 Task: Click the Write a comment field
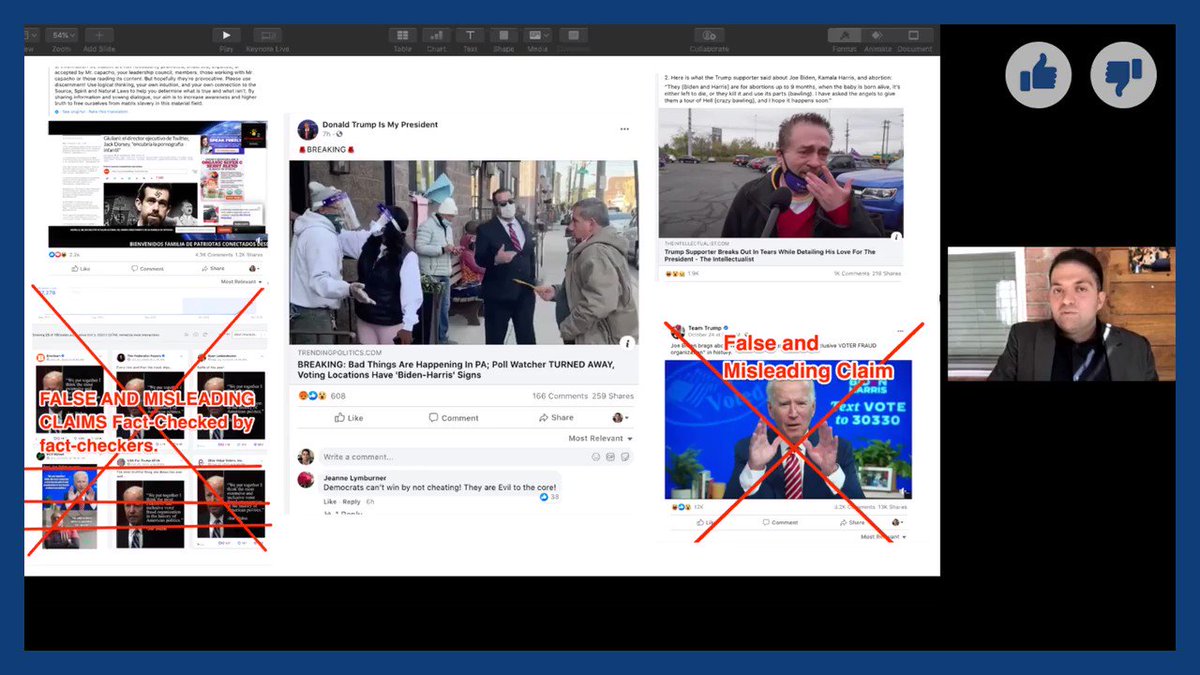coord(475,456)
